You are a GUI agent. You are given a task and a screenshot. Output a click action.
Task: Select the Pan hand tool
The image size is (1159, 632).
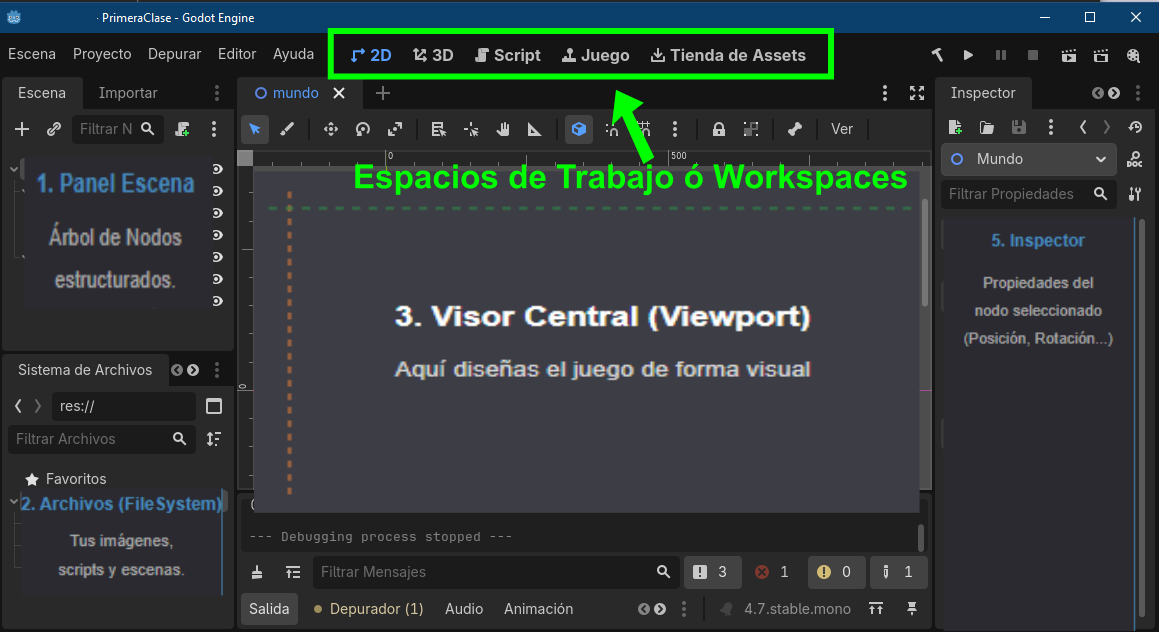tap(503, 129)
